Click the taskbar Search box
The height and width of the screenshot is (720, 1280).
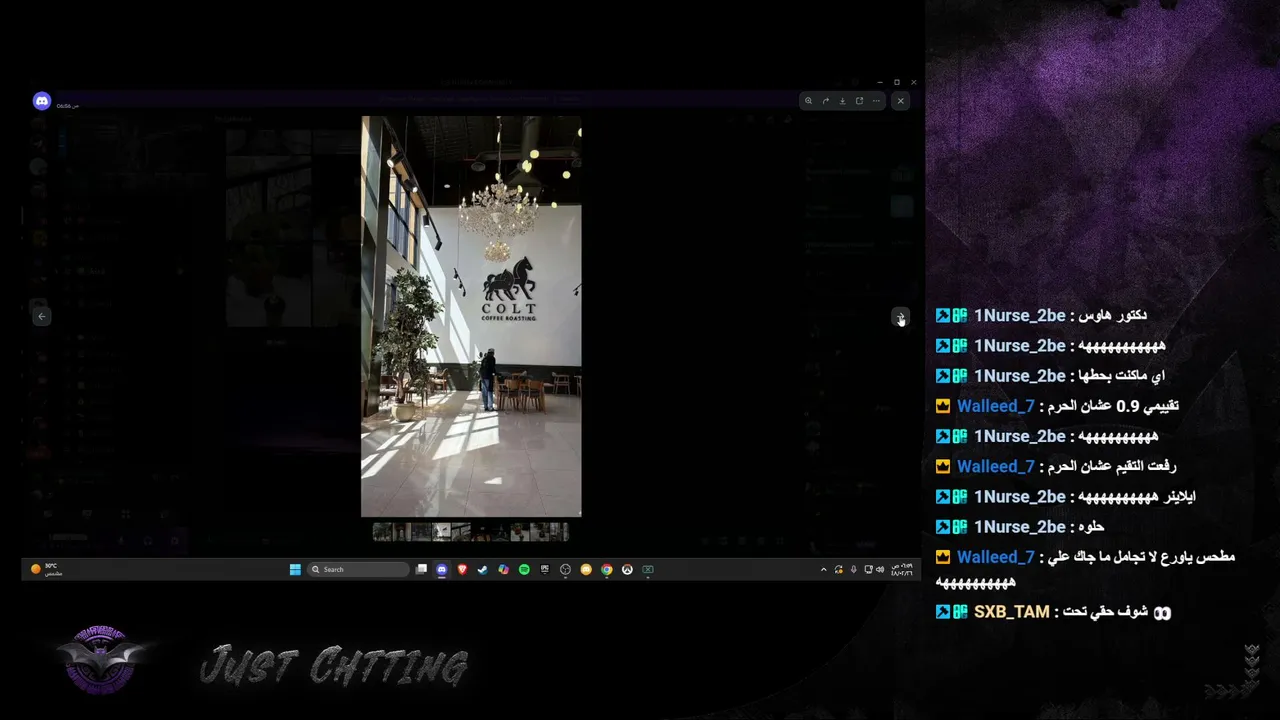pyautogui.click(x=358, y=569)
